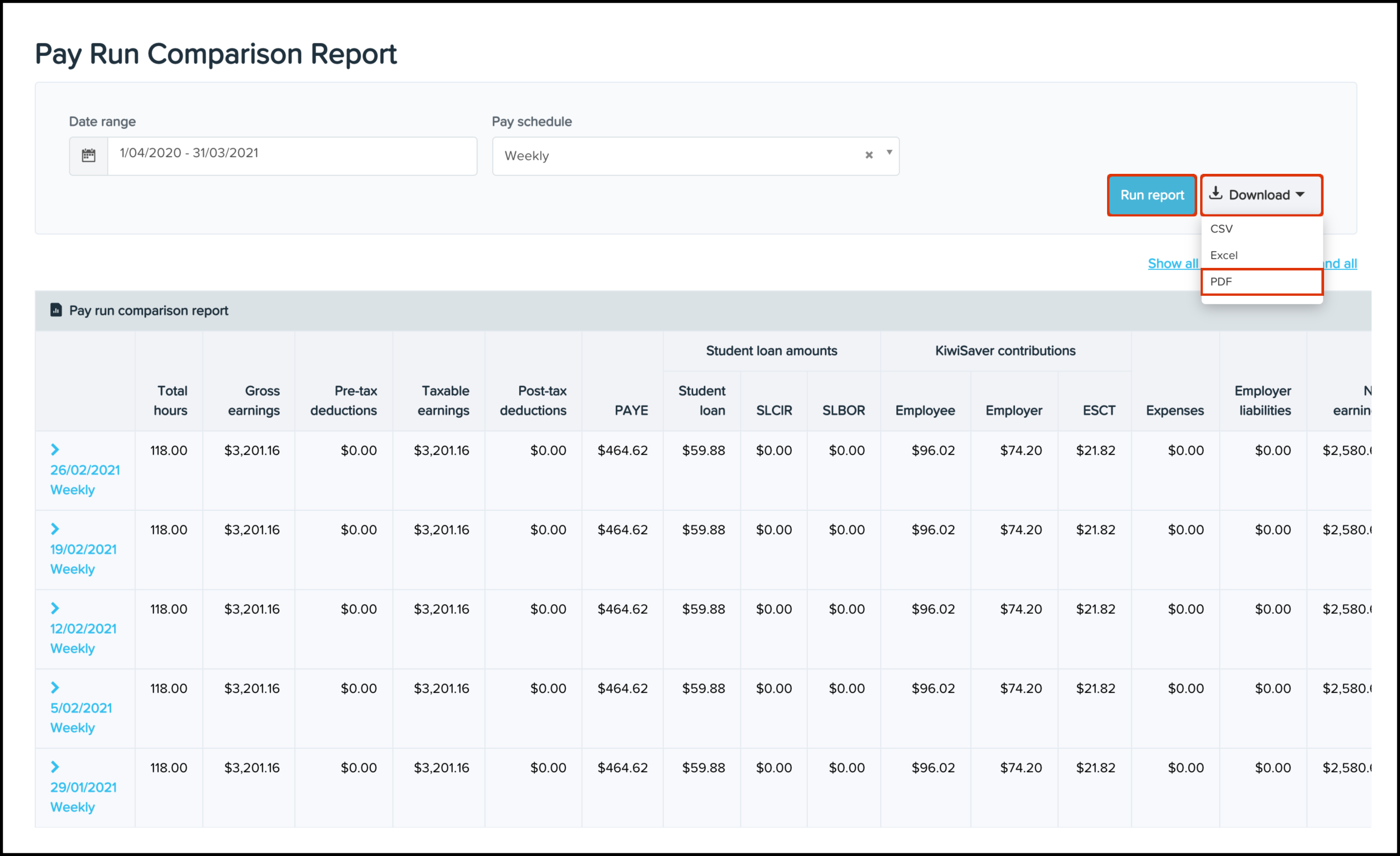Expand the 12/02/2021 pay run row
This screenshot has height=856, width=1400.
[55, 608]
